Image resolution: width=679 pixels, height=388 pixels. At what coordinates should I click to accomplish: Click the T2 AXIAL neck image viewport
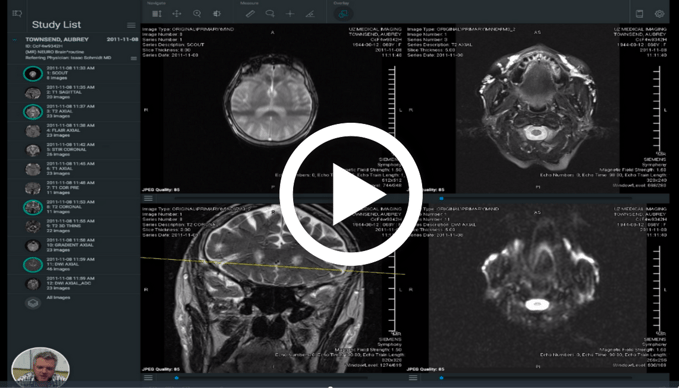click(x=538, y=108)
